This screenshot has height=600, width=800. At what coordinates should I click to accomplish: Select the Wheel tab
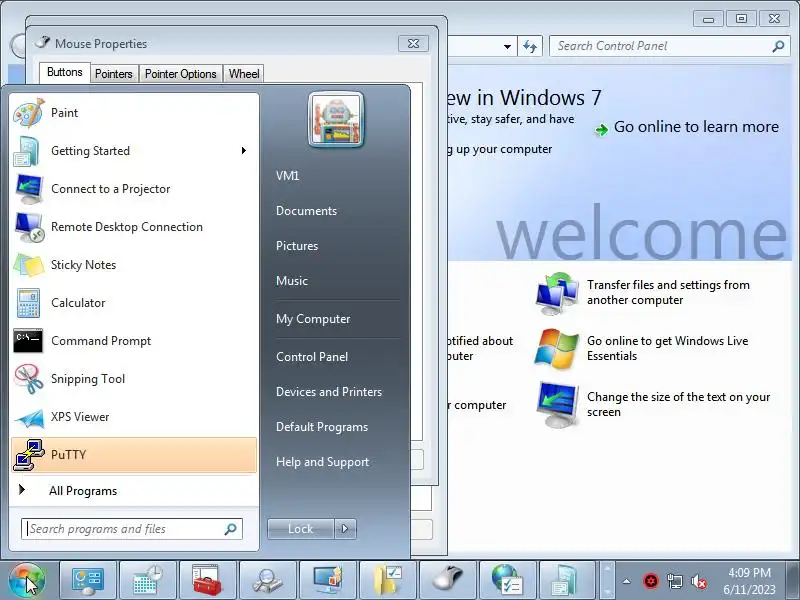[x=244, y=74]
